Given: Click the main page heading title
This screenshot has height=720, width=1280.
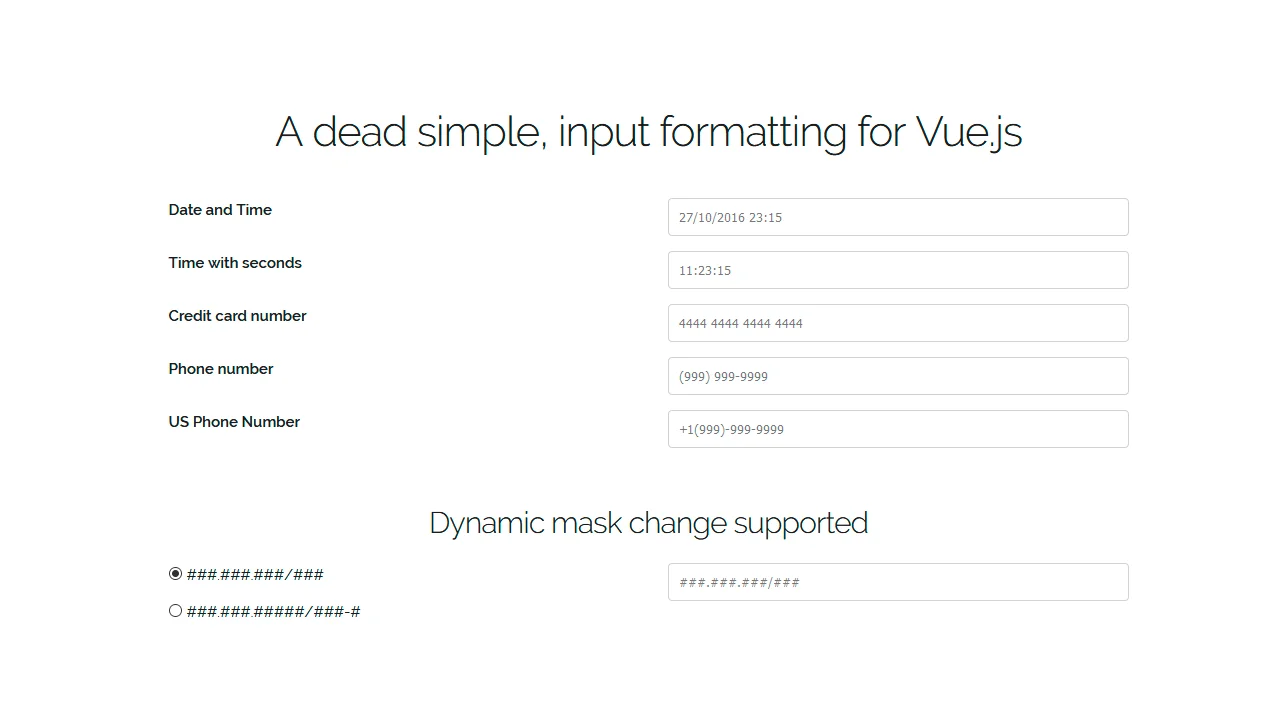Looking at the screenshot, I should pyautogui.click(x=649, y=131).
